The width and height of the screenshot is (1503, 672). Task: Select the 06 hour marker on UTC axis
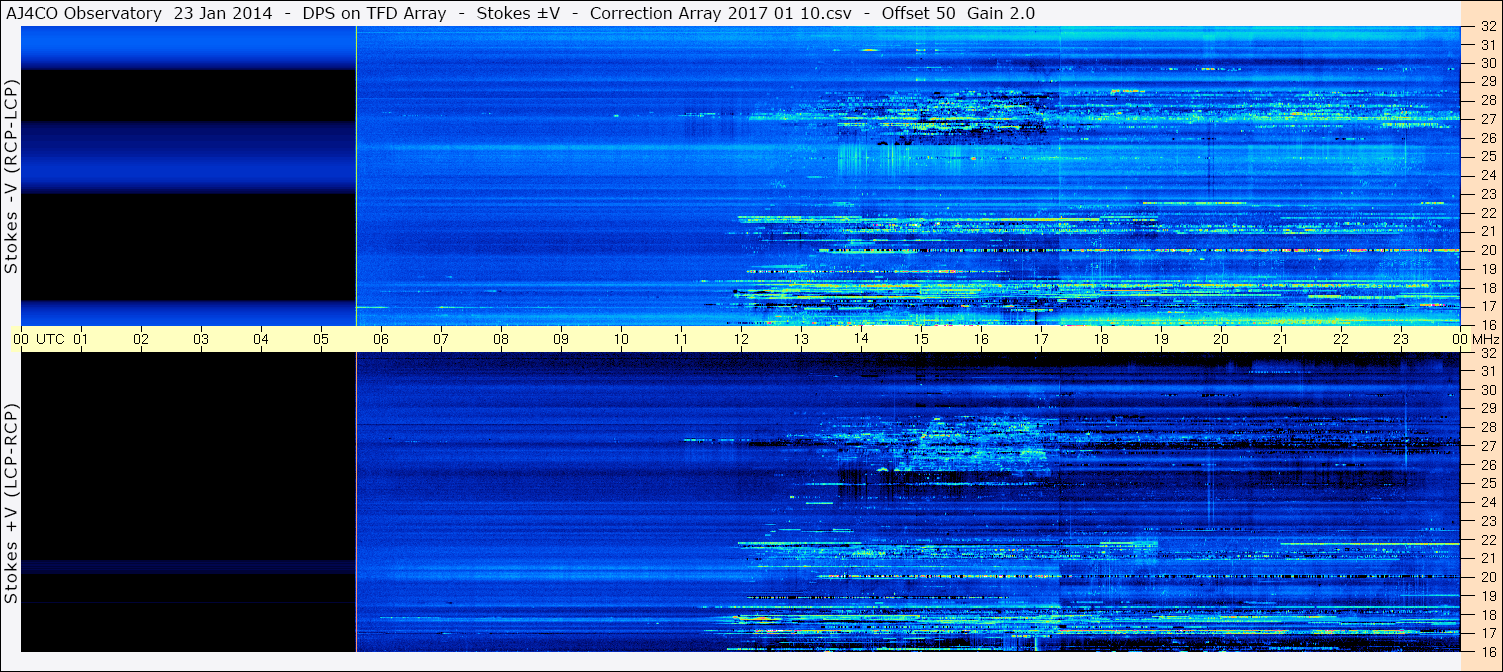pos(381,339)
